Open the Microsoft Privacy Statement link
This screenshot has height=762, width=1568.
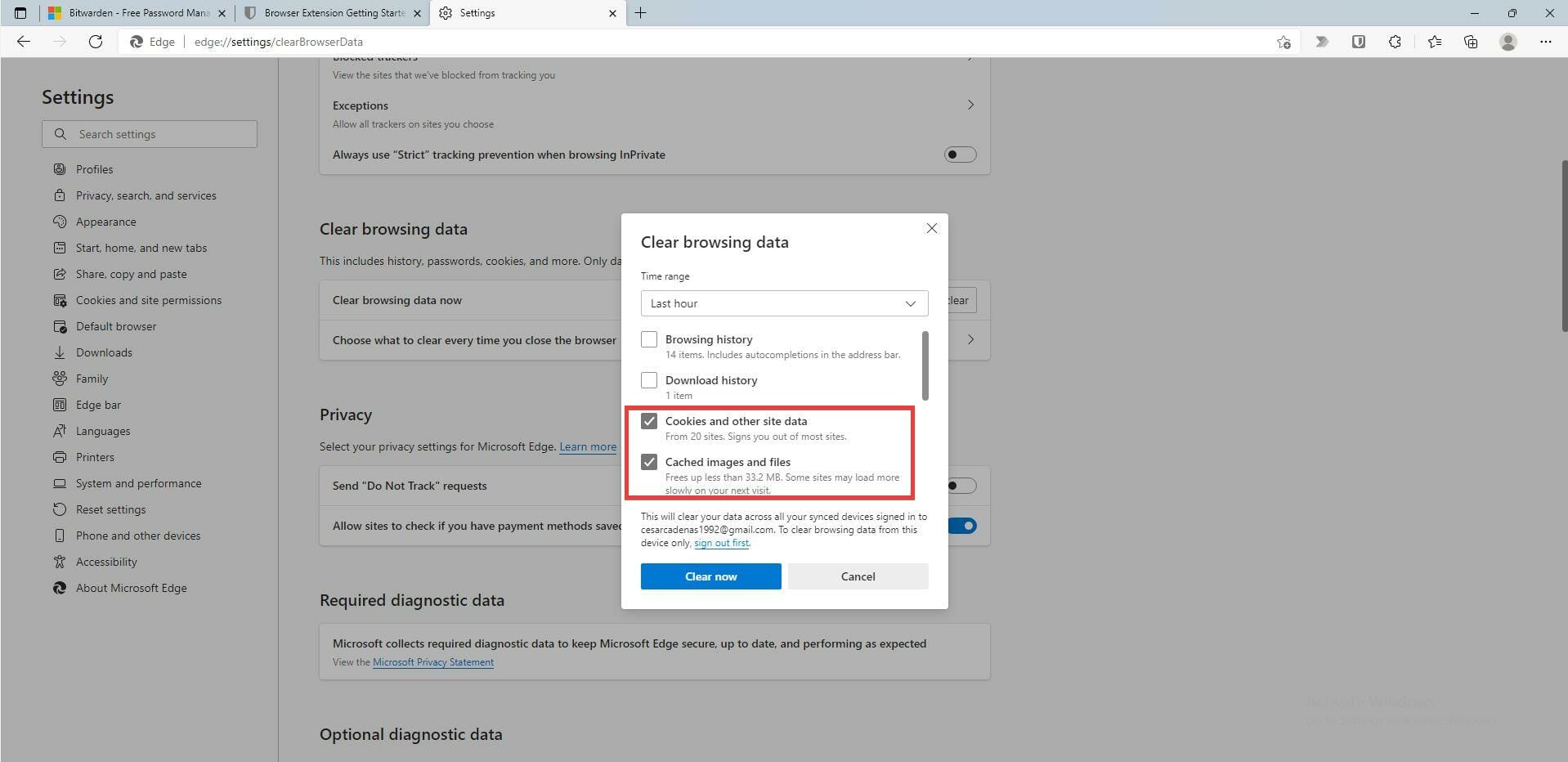pos(433,662)
